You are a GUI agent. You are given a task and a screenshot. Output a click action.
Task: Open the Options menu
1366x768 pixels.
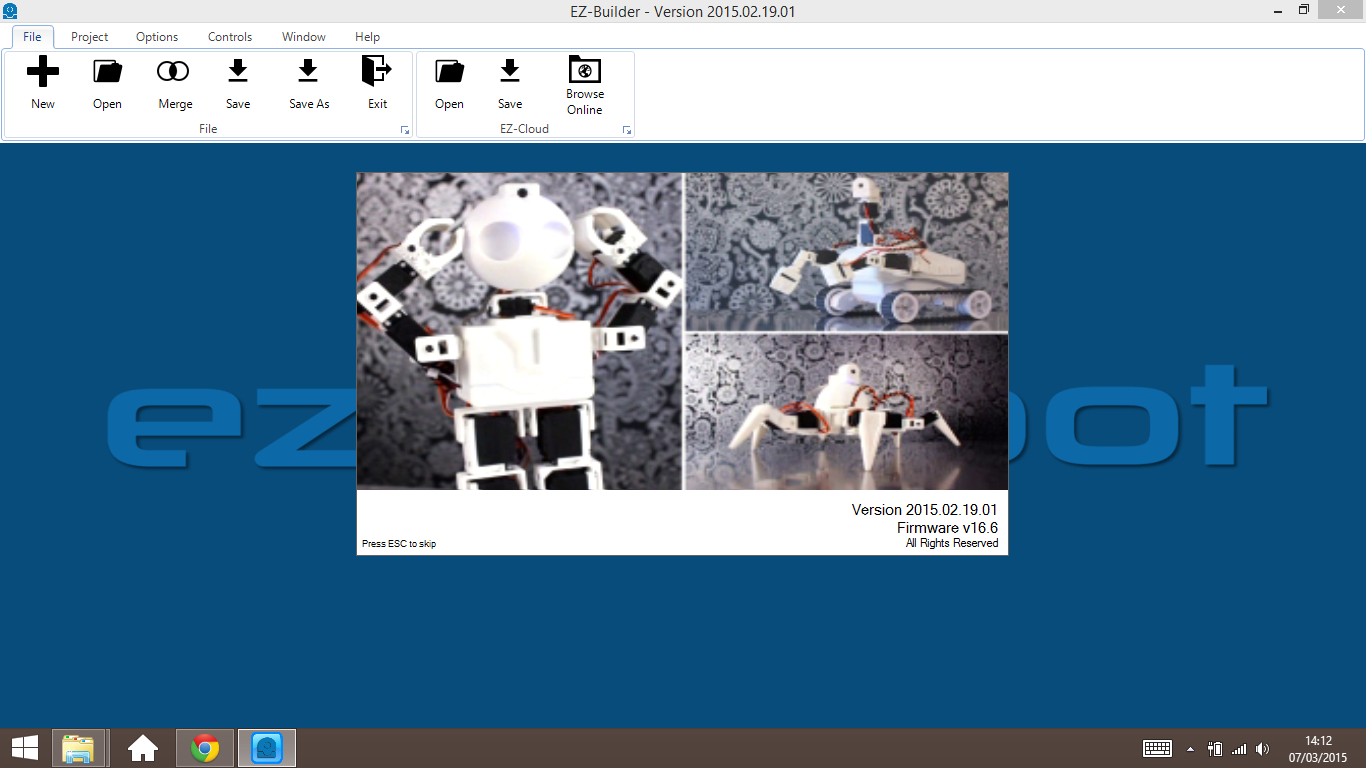(156, 37)
